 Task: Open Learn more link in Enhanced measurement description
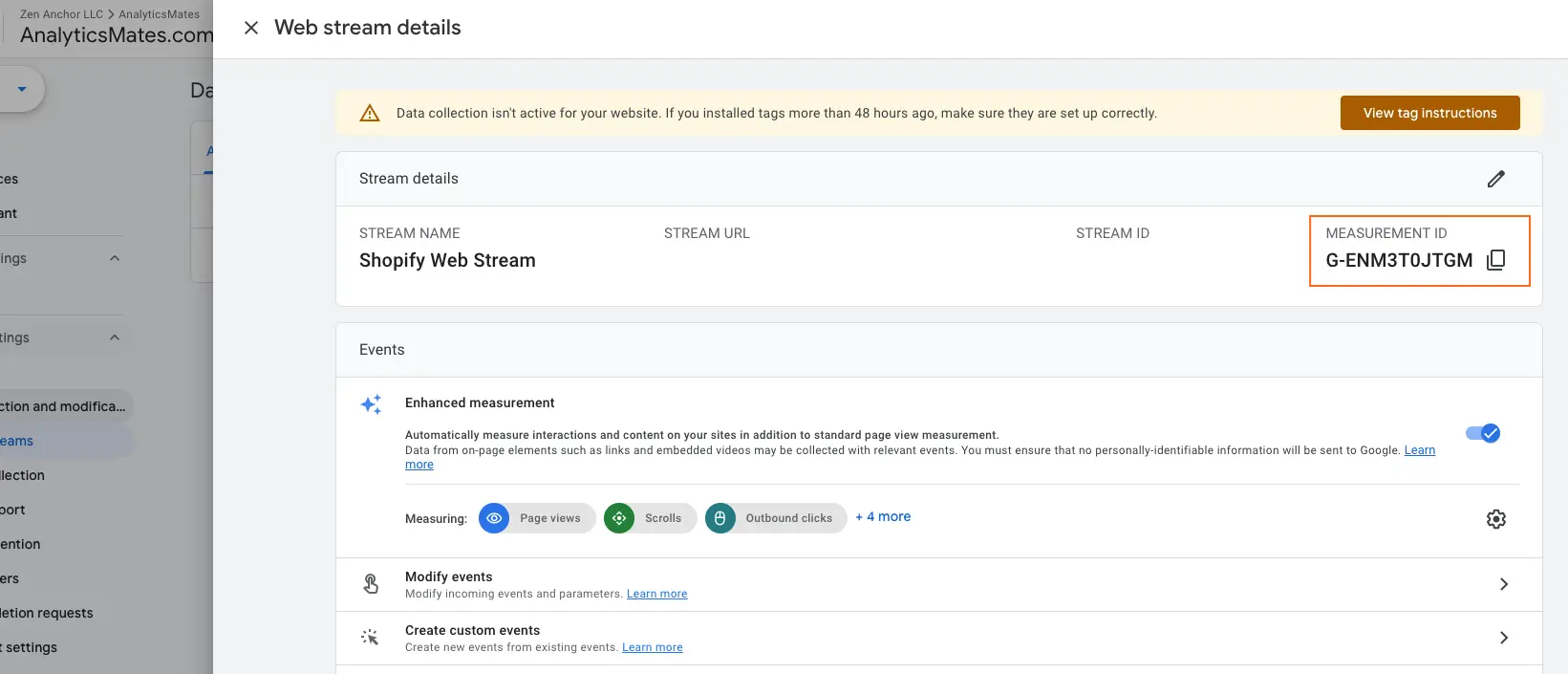point(1420,450)
